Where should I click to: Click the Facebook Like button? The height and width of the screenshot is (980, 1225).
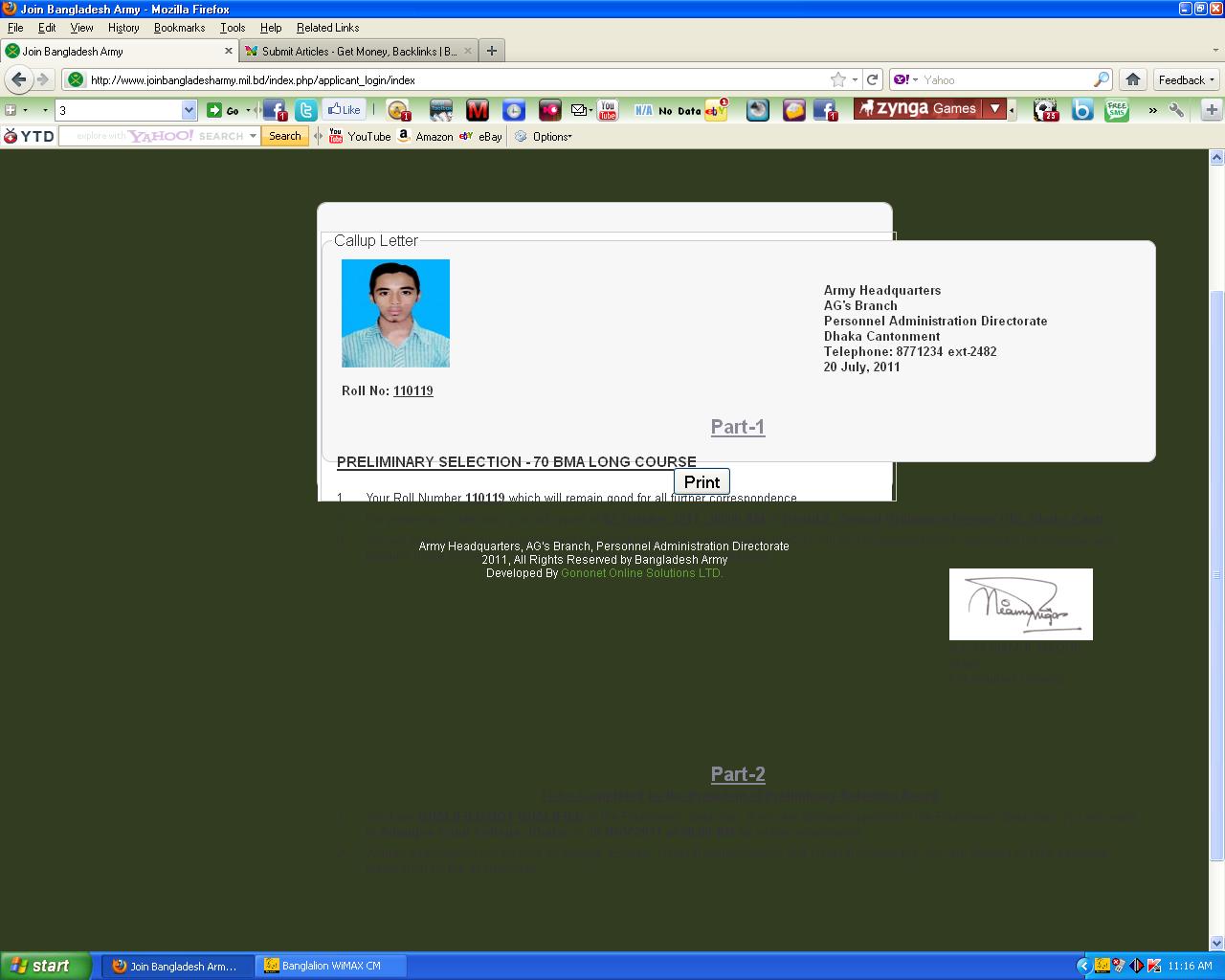pyautogui.click(x=344, y=110)
